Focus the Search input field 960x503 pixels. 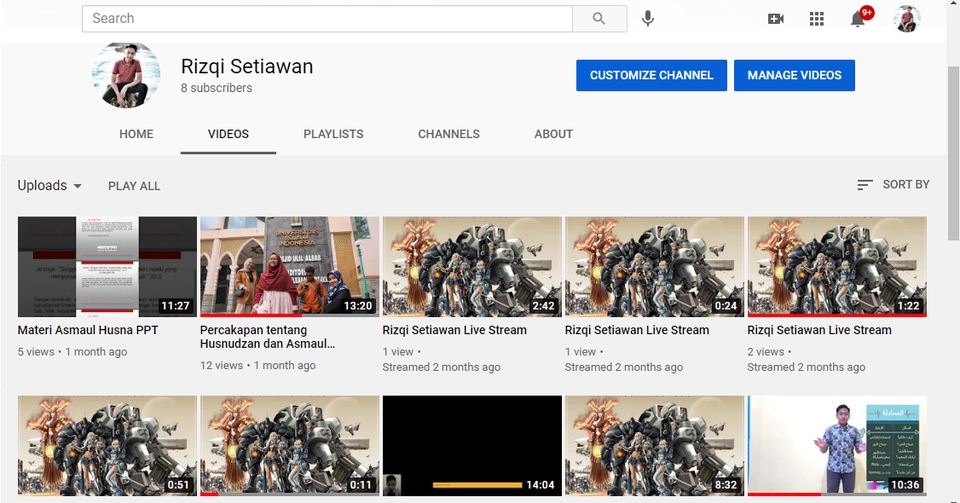(x=328, y=18)
